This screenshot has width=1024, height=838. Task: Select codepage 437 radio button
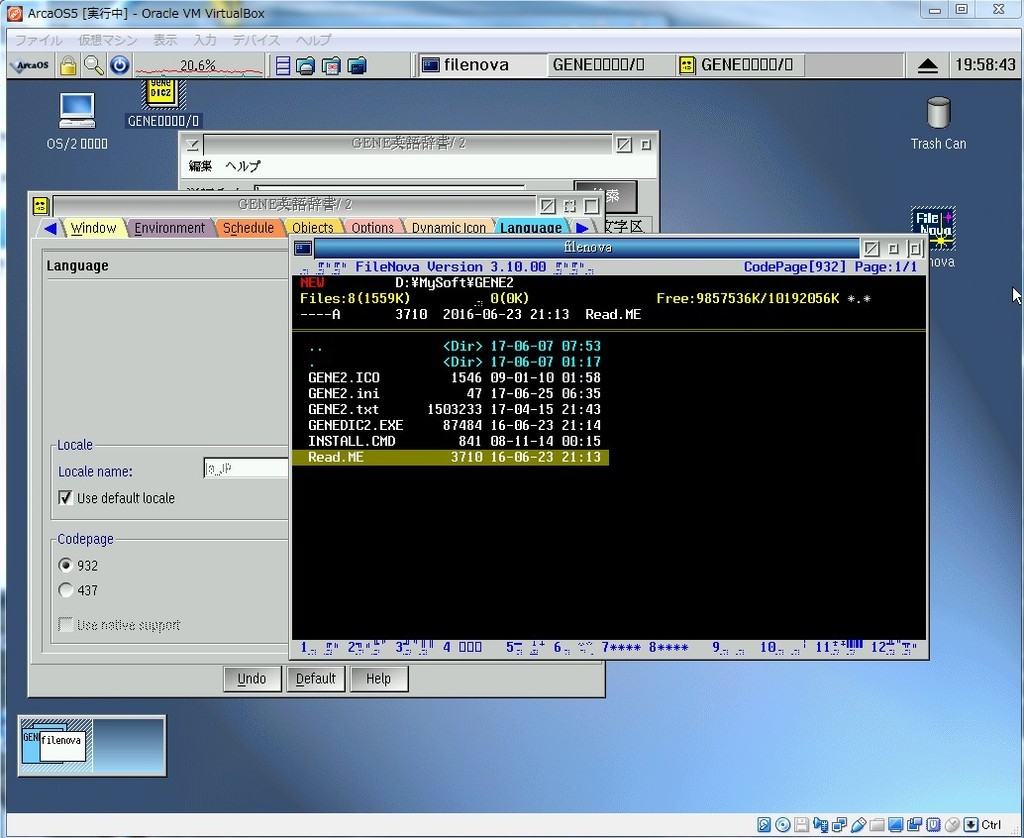pyautogui.click(x=65, y=590)
